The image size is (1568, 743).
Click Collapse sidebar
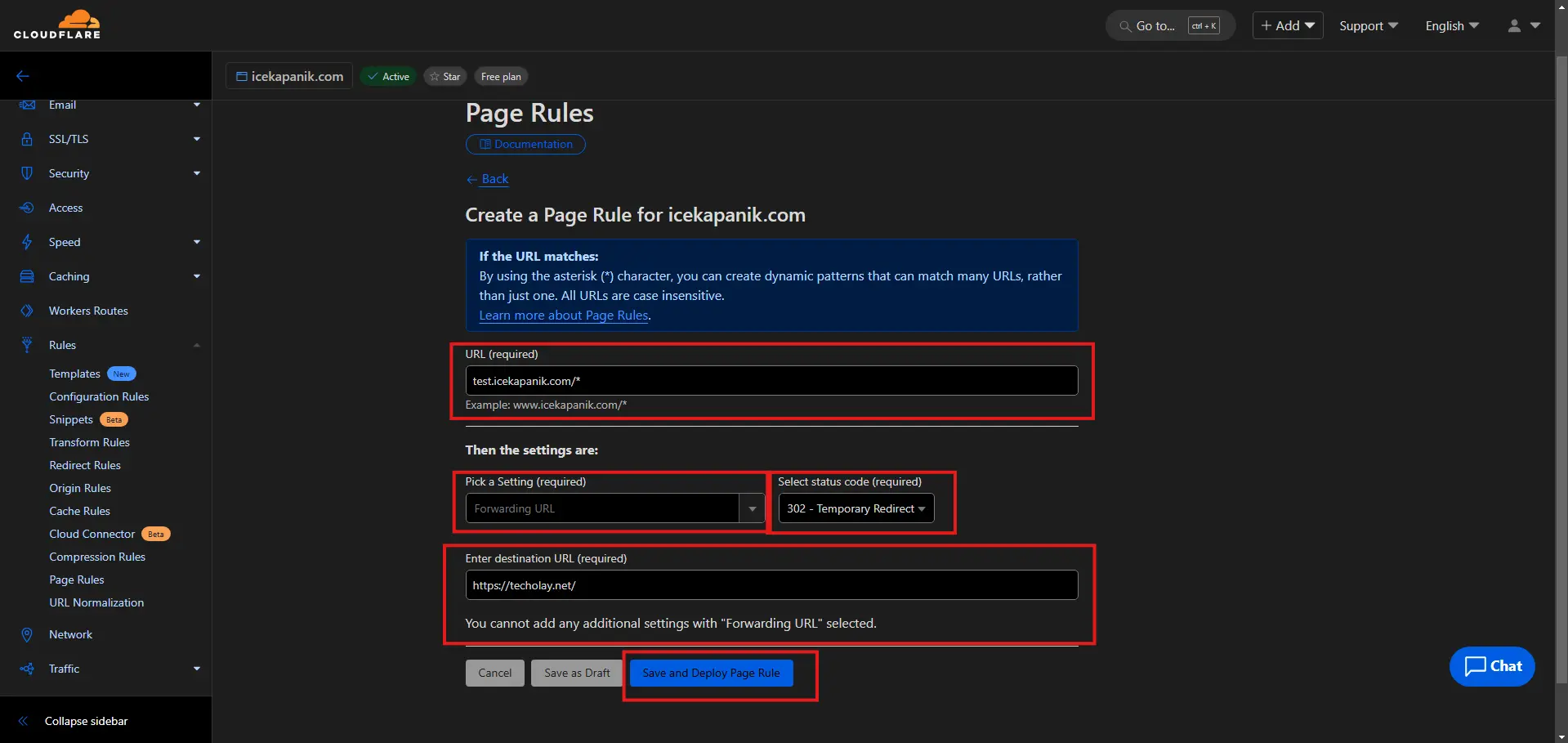pyautogui.click(x=87, y=721)
